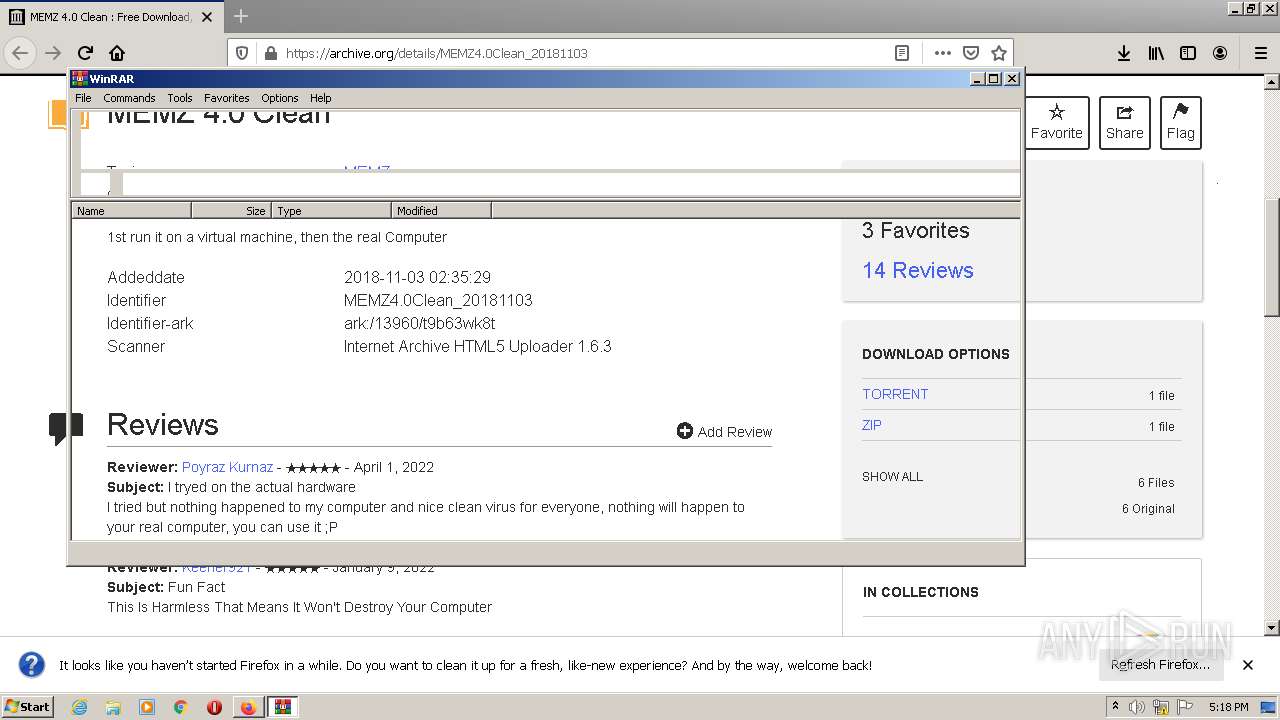Open Windows Media Player from taskbar
Image resolution: width=1280 pixels, height=720 pixels.
[147, 707]
